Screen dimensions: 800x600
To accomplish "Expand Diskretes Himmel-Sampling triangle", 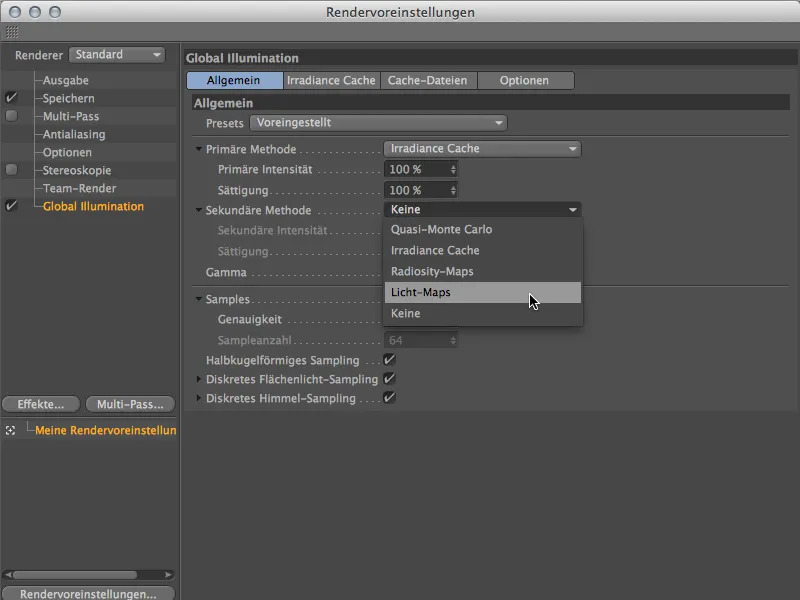I will (198, 398).
